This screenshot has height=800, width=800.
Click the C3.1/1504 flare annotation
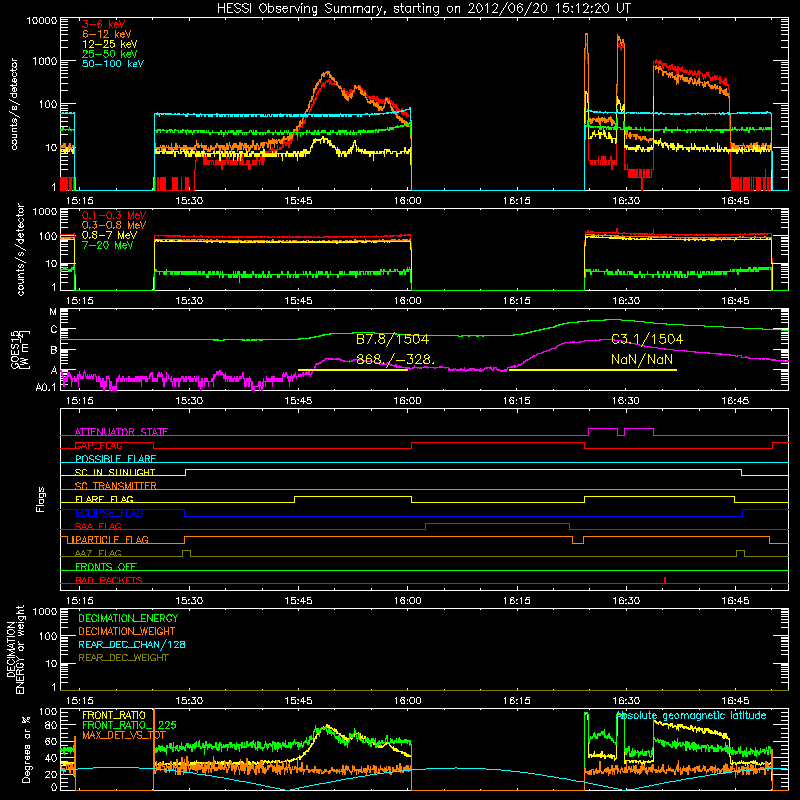647,339
